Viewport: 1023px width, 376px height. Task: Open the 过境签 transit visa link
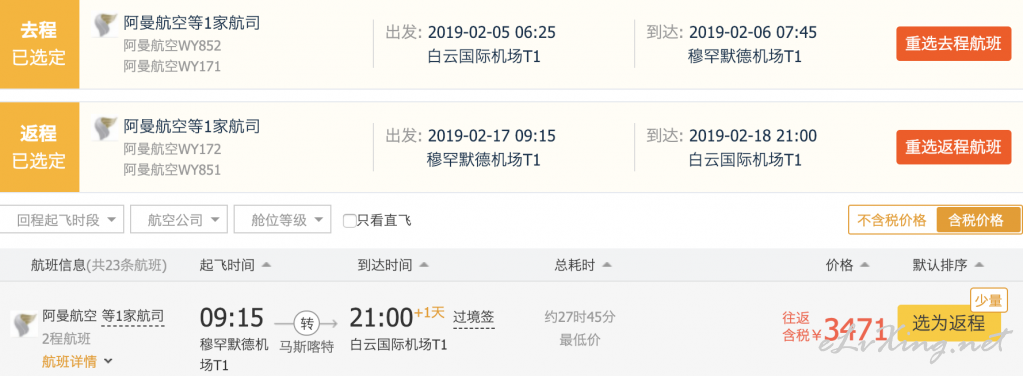pos(474,318)
